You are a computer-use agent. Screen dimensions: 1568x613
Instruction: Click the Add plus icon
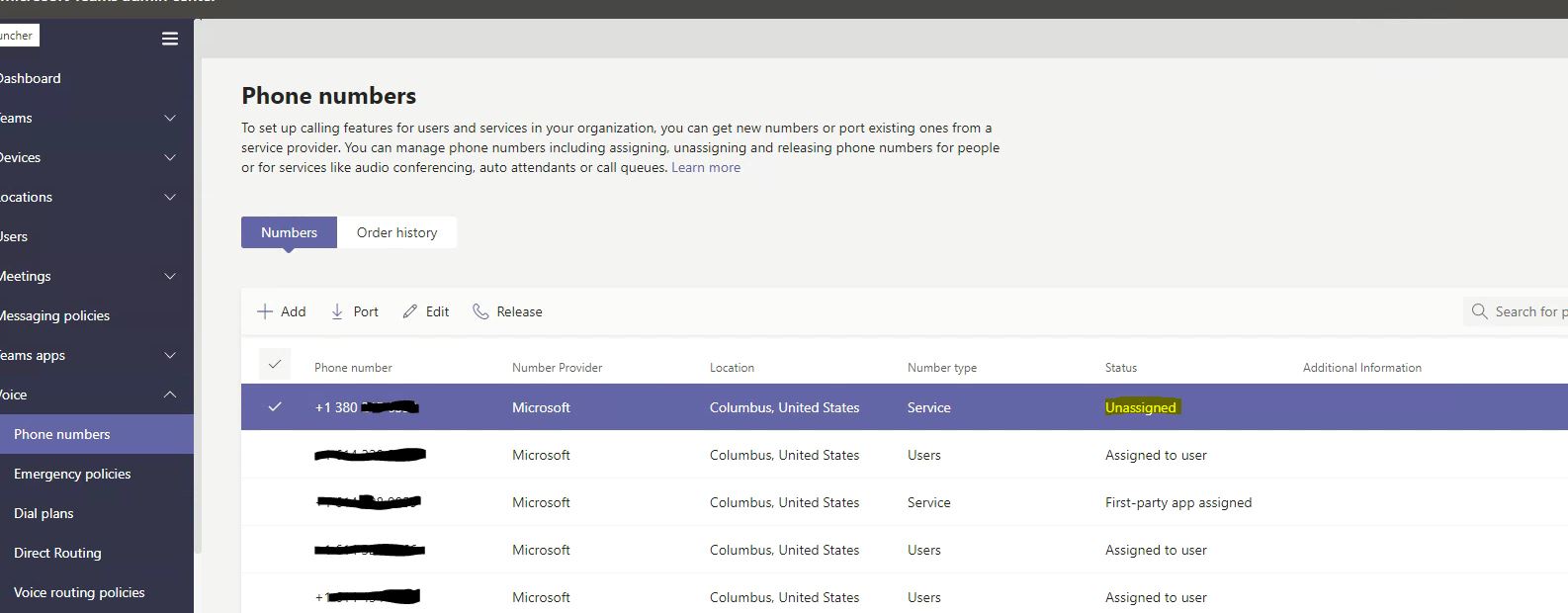tap(265, 311)
